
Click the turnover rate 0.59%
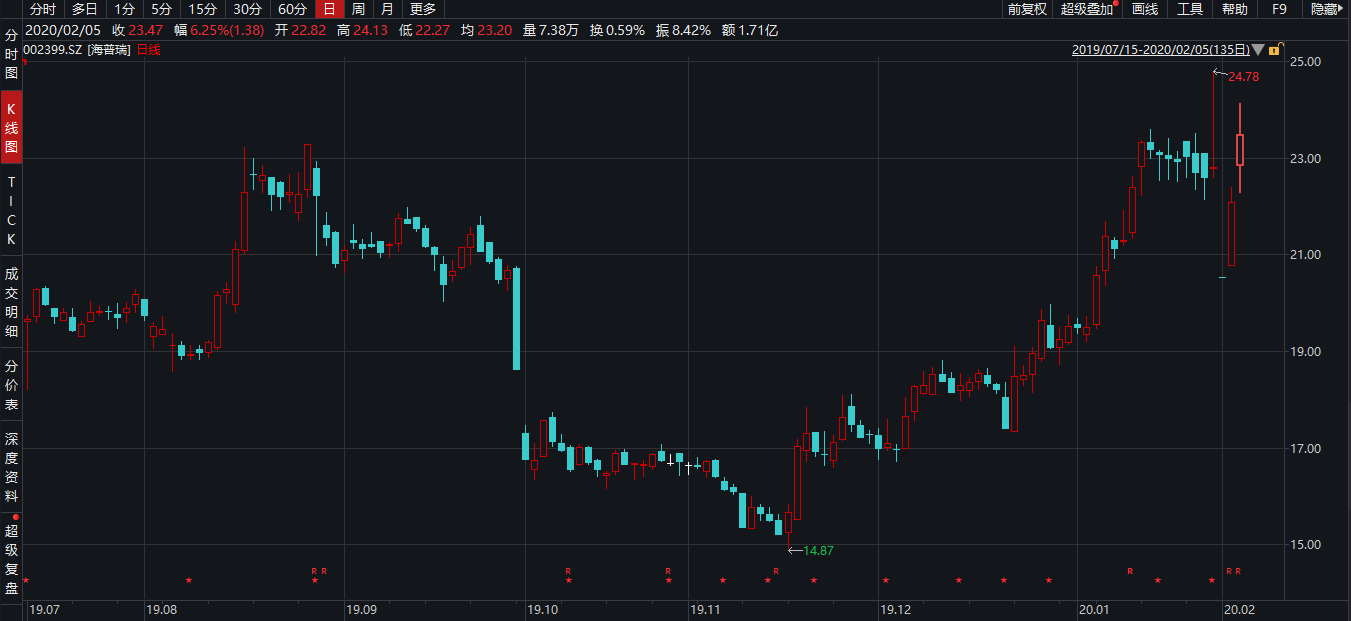[x=626, y=30]
